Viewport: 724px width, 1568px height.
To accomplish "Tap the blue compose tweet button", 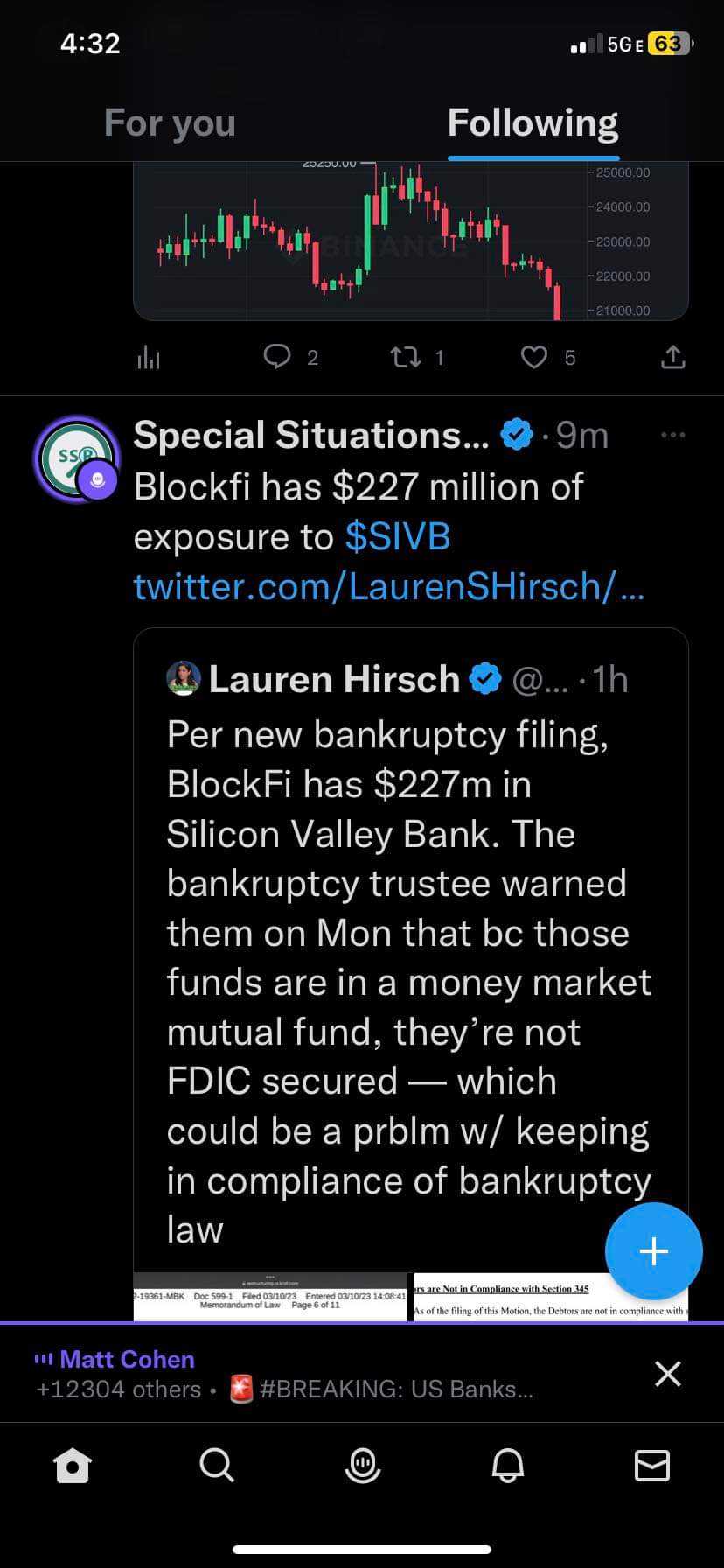I will tap(653, 1251).
